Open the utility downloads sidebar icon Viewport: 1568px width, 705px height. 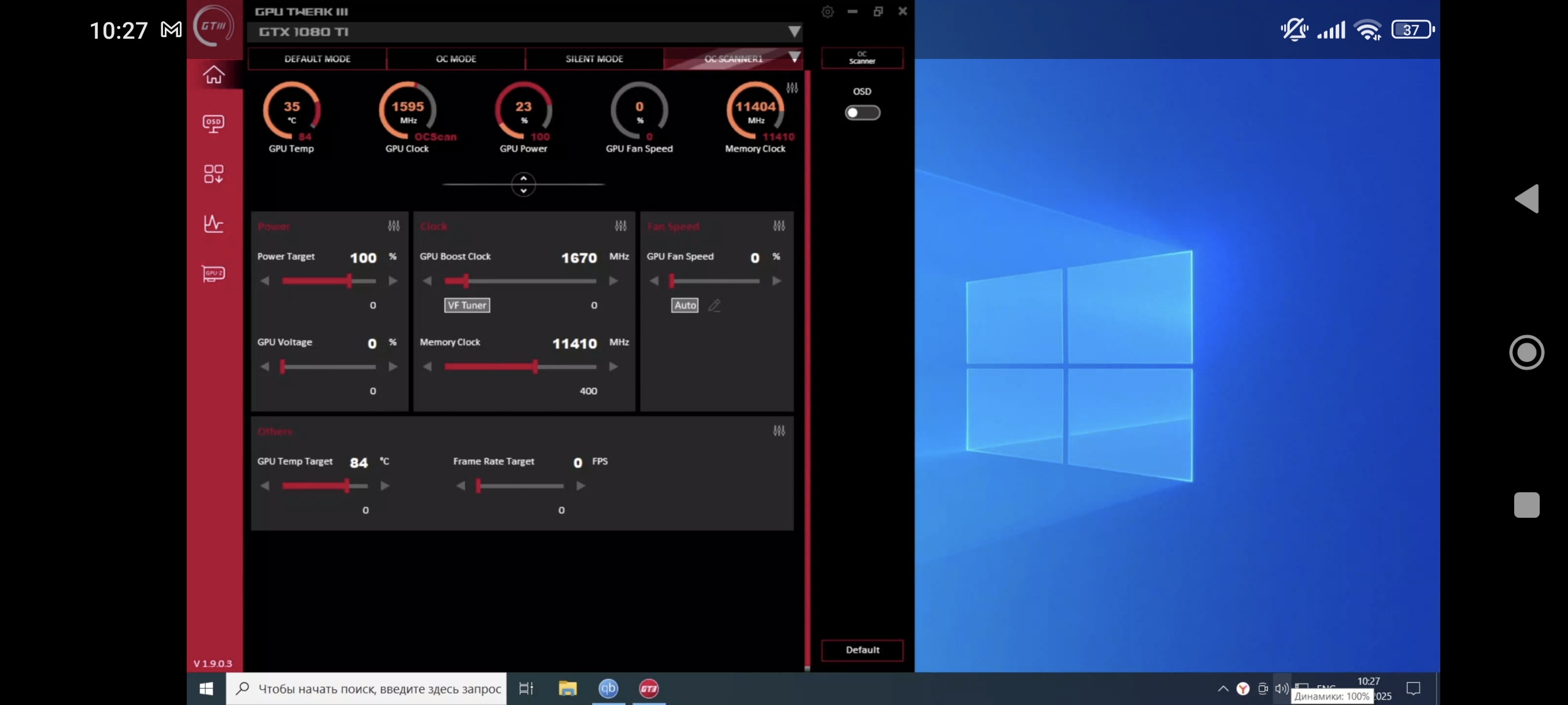click(214, 174)
